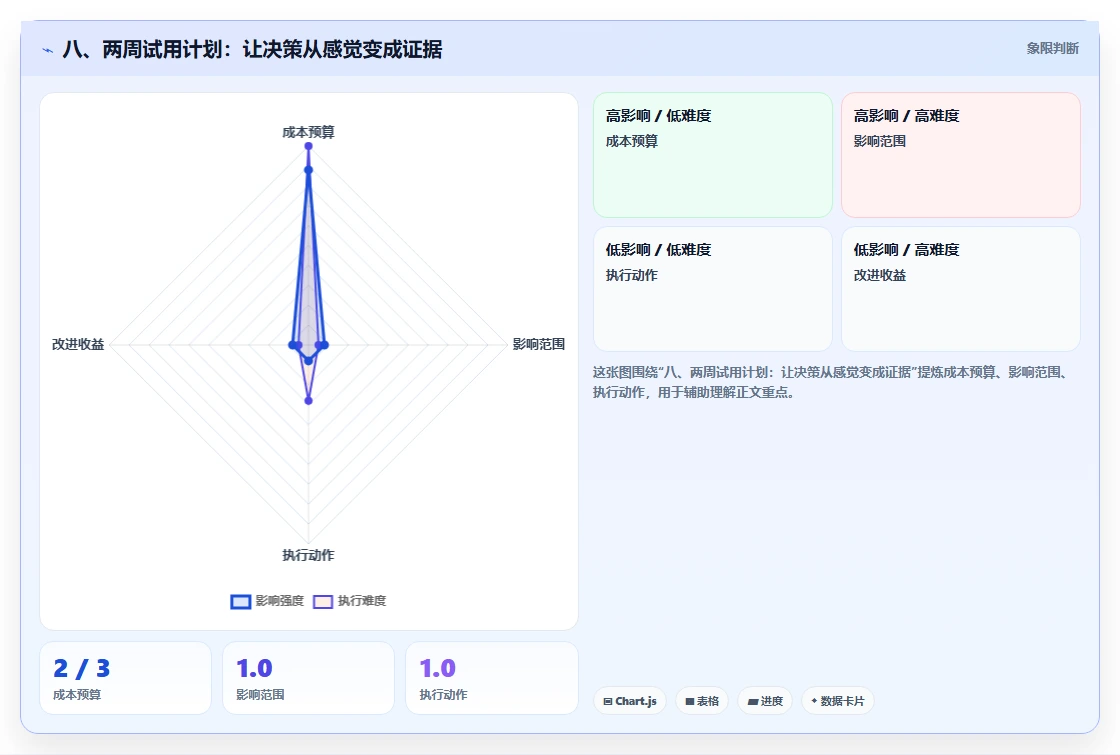Click the top purple data point on radar

point(309,146)
